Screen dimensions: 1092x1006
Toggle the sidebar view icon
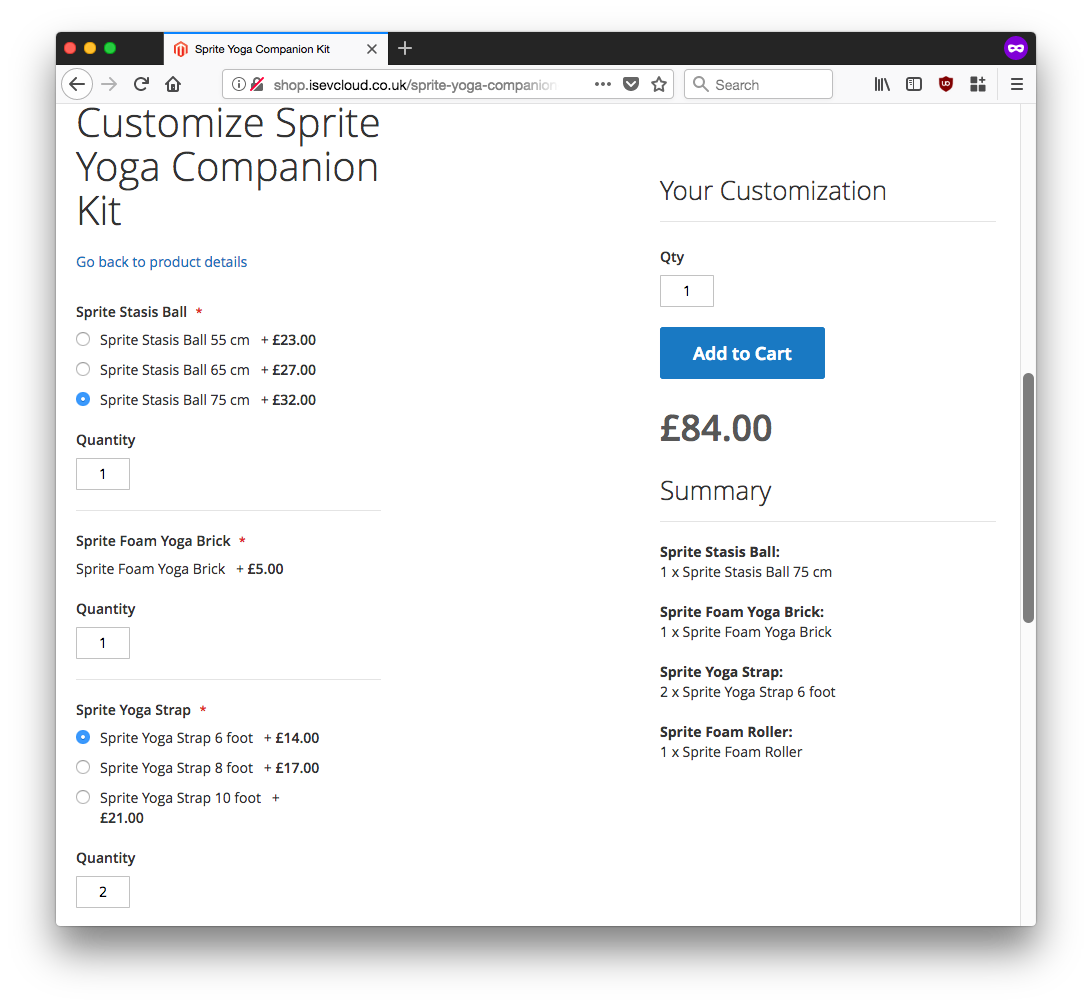[914, 85]
